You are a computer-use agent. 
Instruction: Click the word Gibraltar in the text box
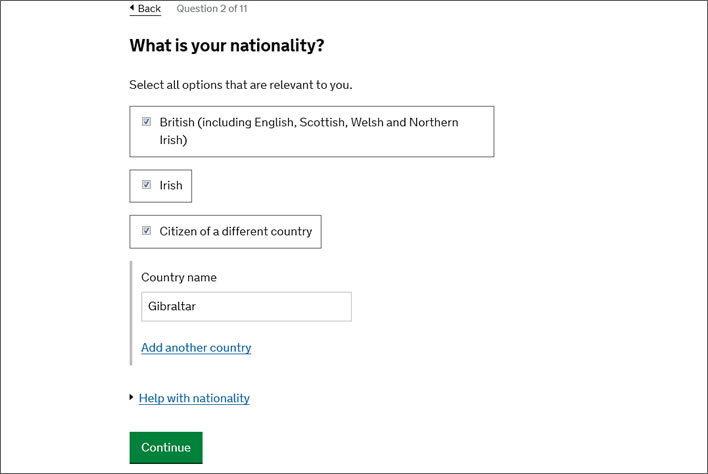click(x=172, y=306)
